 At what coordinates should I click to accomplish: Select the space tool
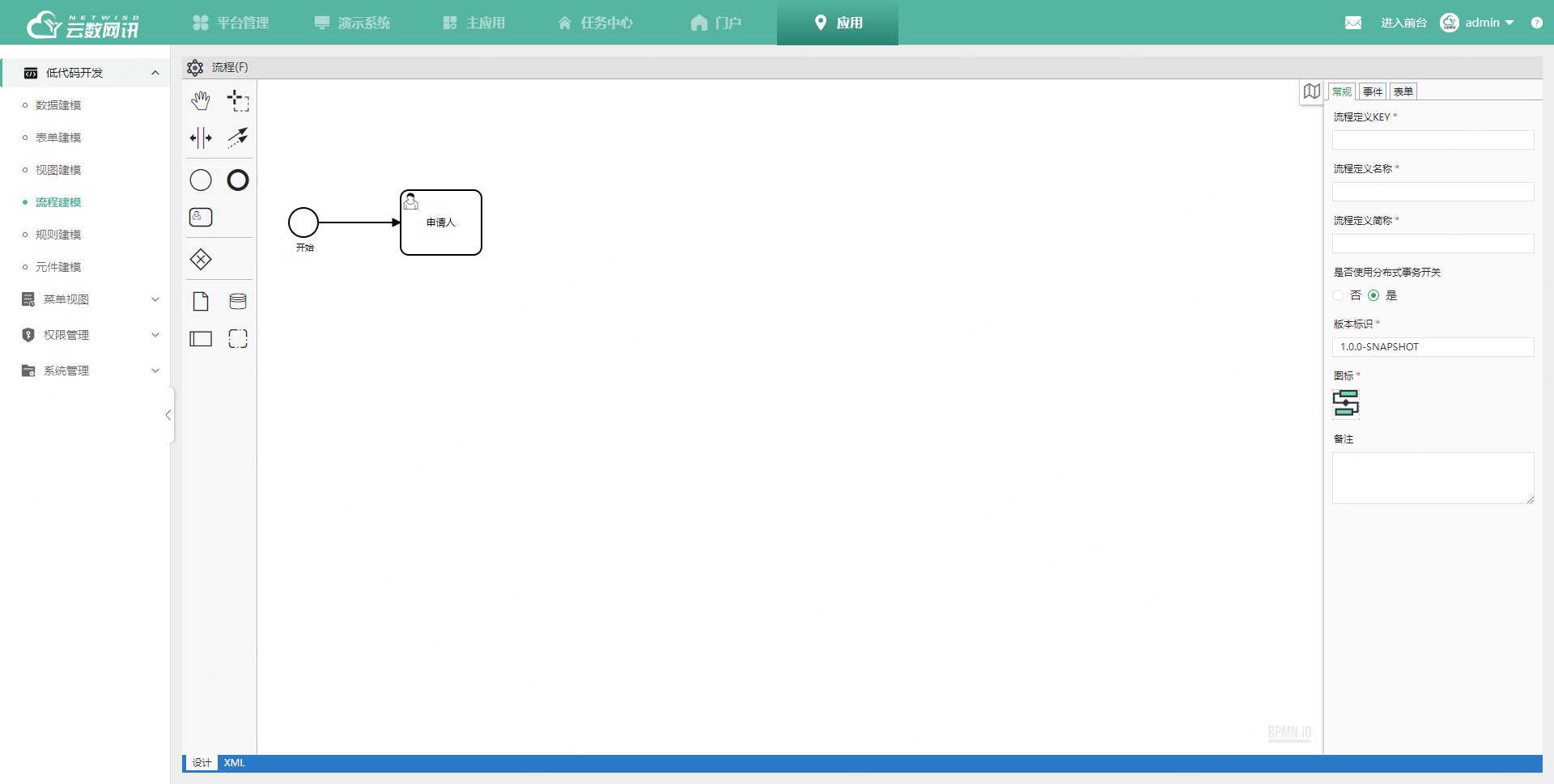201,138
